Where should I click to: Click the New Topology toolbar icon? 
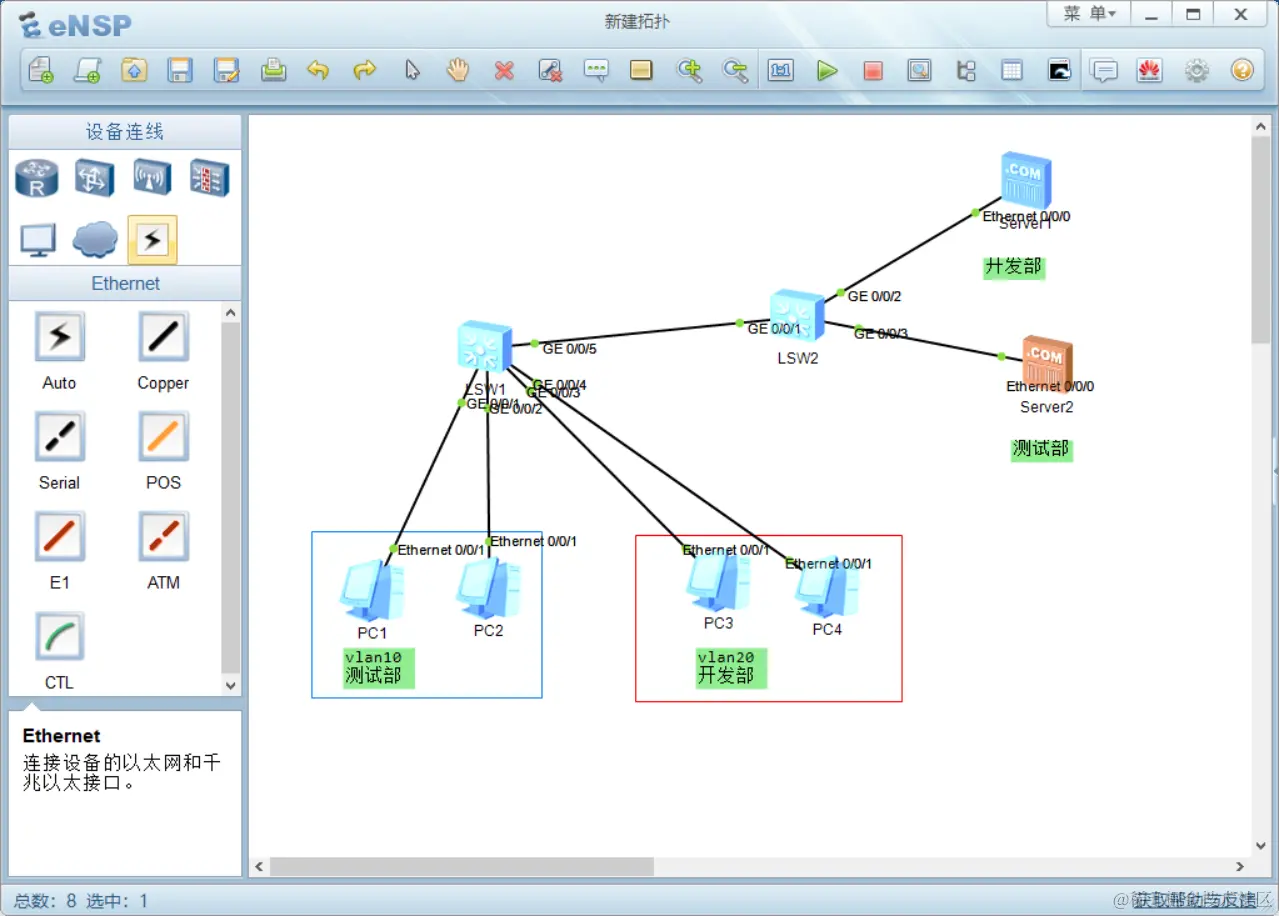pos(41,70)
